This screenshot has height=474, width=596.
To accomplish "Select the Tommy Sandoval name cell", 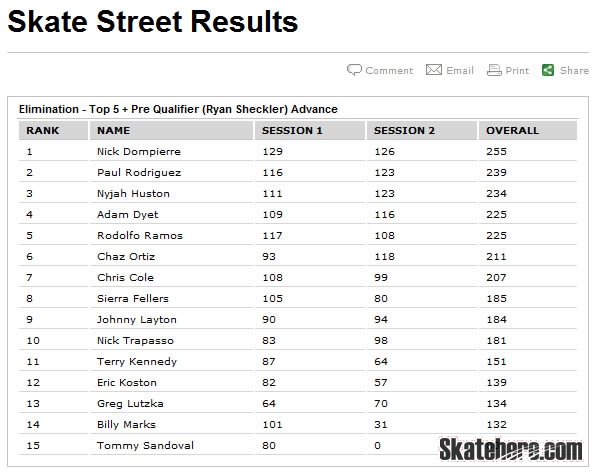I will coord(145,445).
